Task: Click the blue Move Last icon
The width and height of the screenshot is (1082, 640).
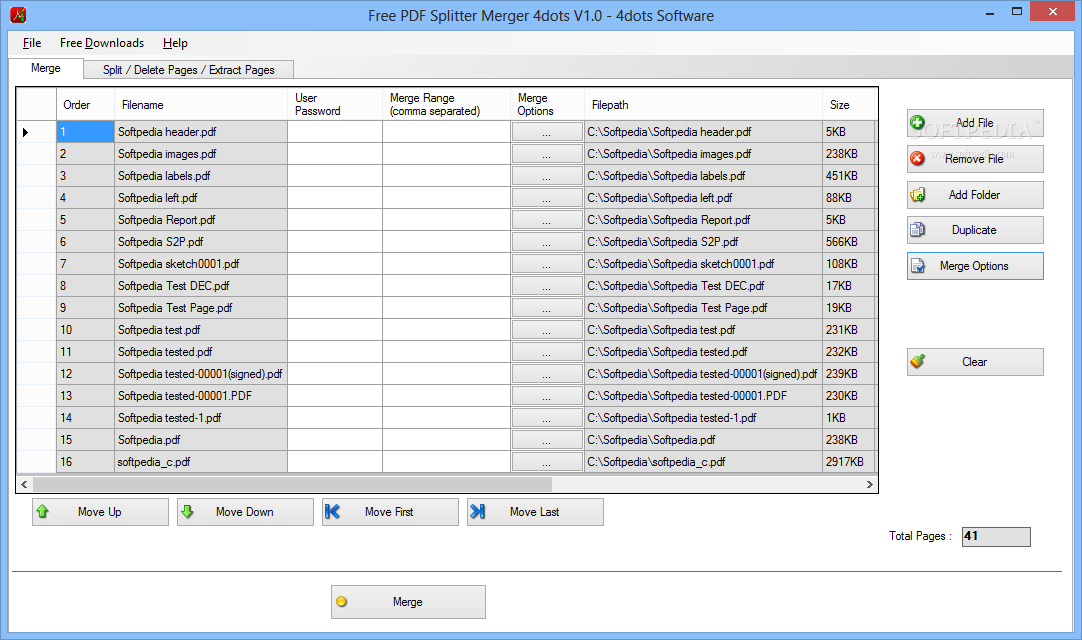Action: tap(478, 512)
